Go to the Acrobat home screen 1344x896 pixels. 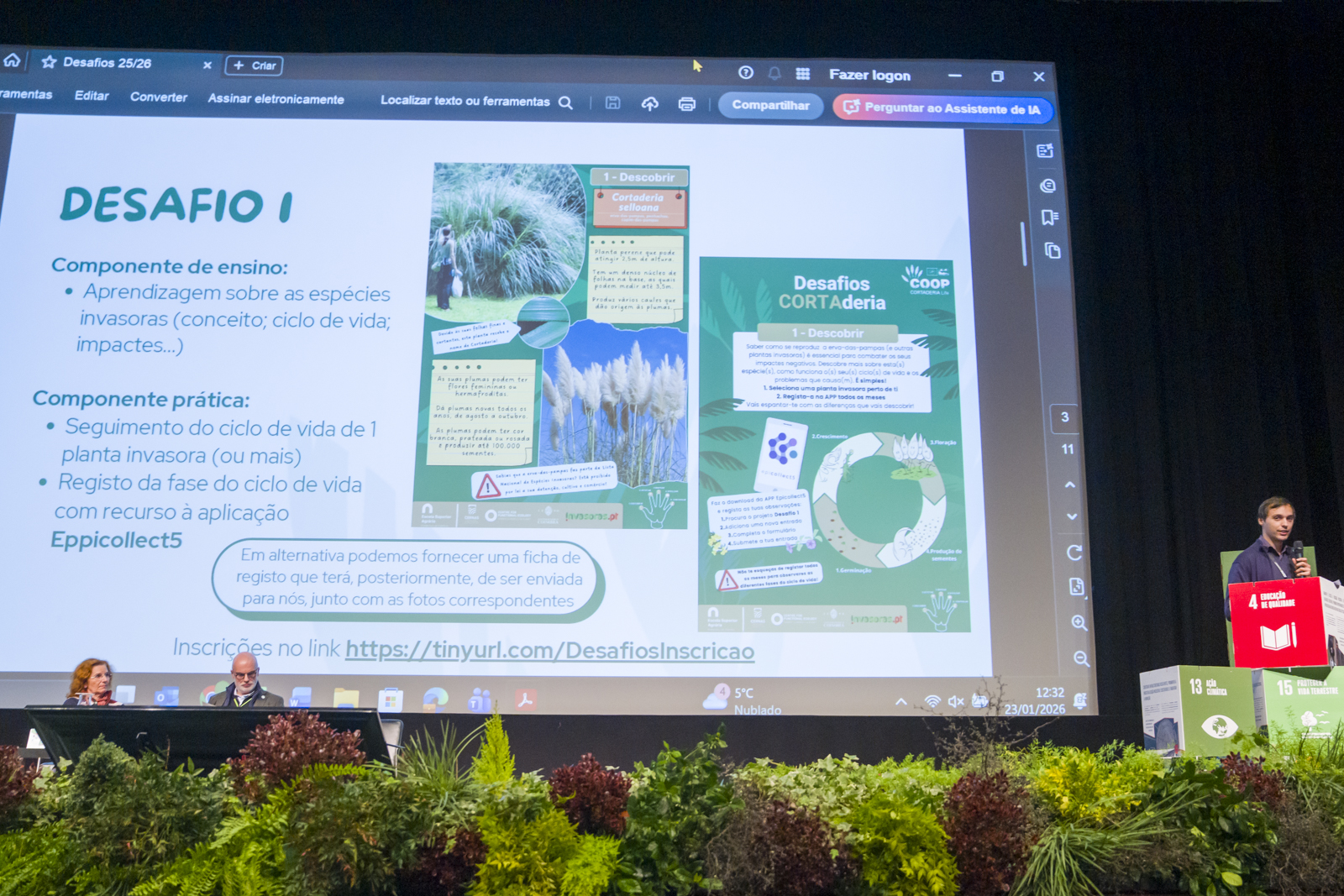point(12,60)
